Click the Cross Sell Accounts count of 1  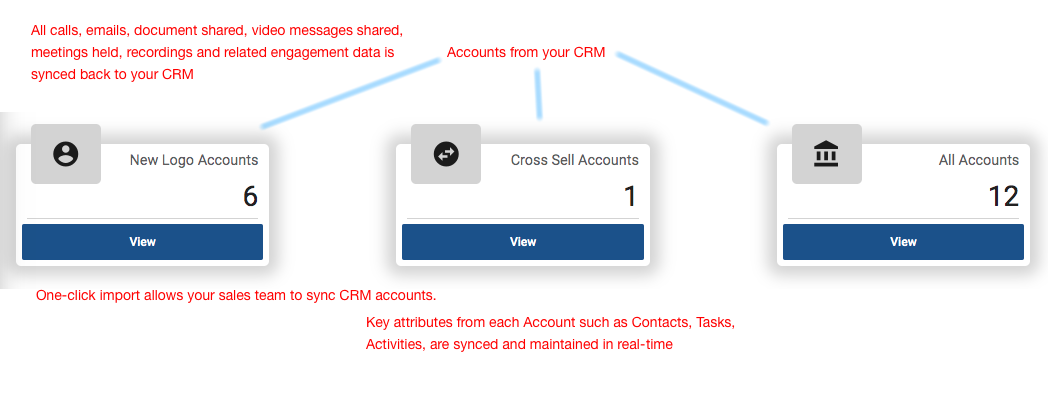(630, 197)
